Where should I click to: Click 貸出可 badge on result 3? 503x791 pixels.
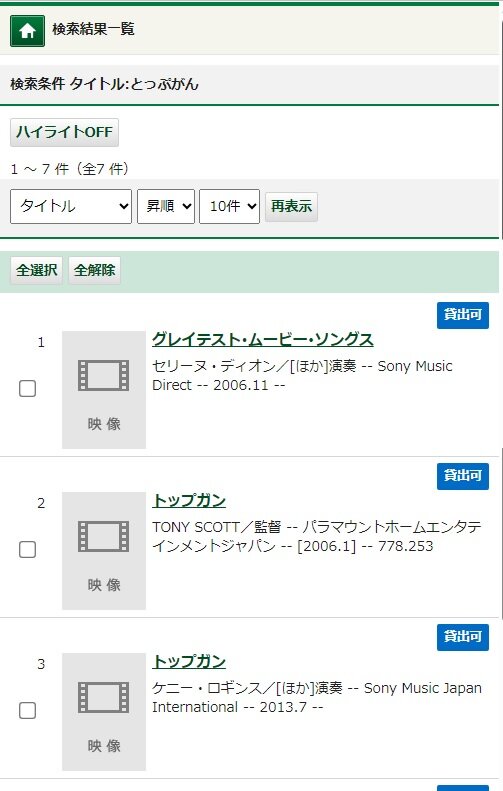(463, 637)
